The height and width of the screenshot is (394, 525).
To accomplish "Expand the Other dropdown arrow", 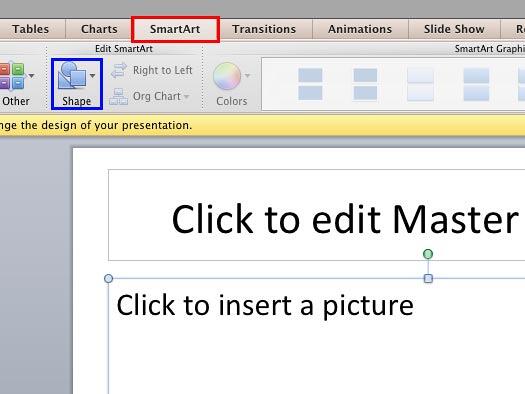I will click(31, 76).
